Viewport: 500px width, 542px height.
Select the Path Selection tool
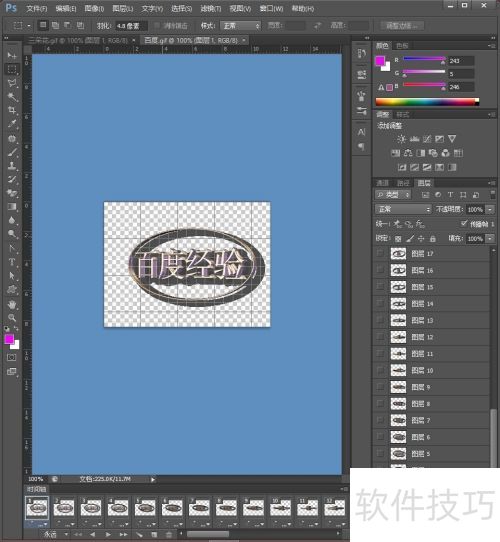pos(12,276)
